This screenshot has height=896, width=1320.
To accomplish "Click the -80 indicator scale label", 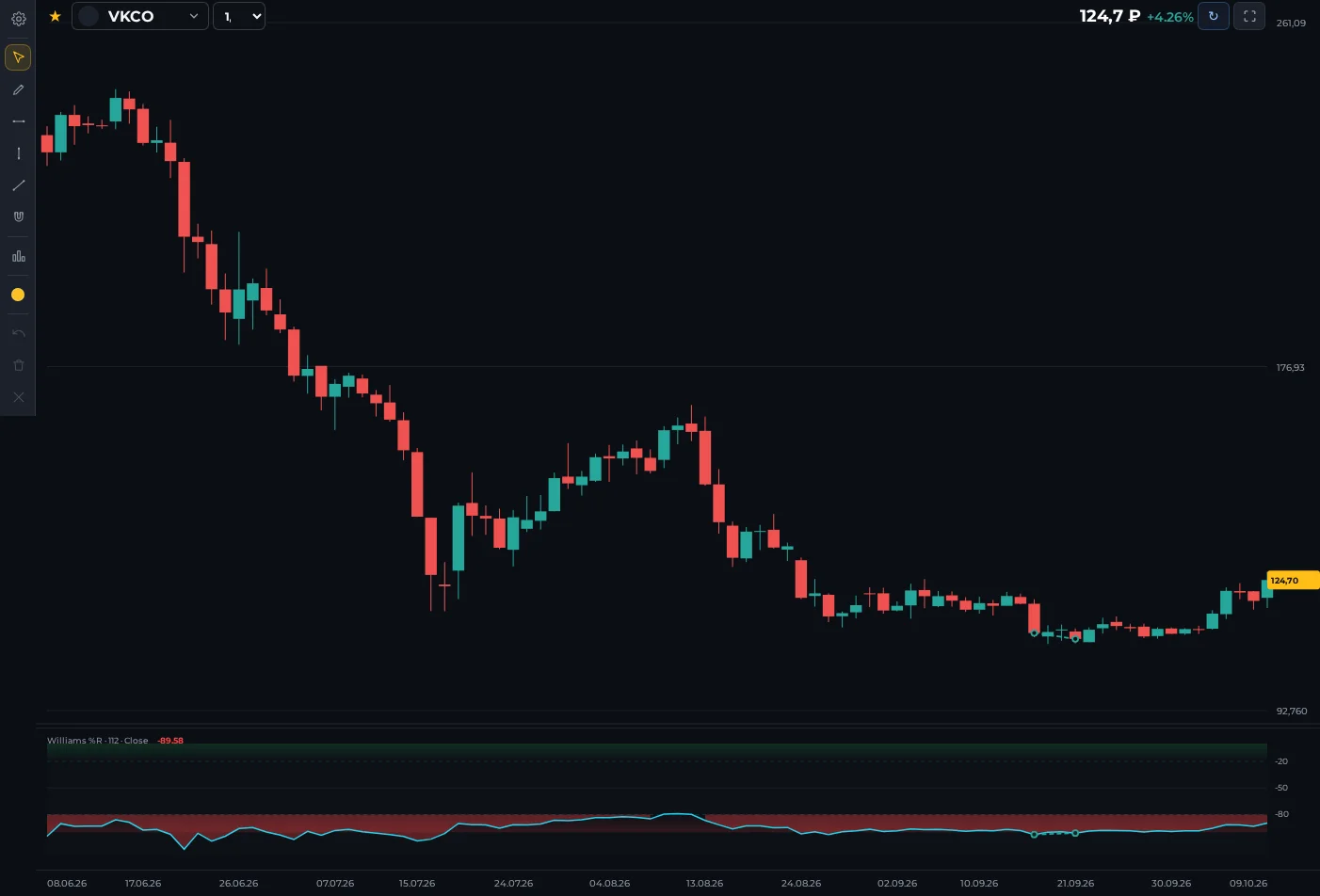I will click(x=1281, y=814).
